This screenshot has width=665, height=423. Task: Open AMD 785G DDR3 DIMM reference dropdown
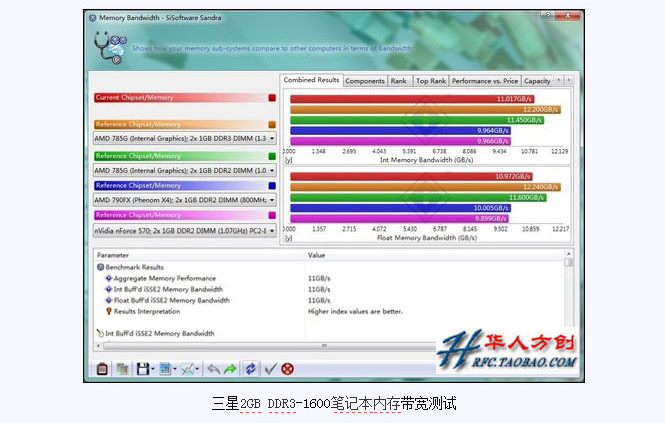pyautogui.click(x=184, y=138)
